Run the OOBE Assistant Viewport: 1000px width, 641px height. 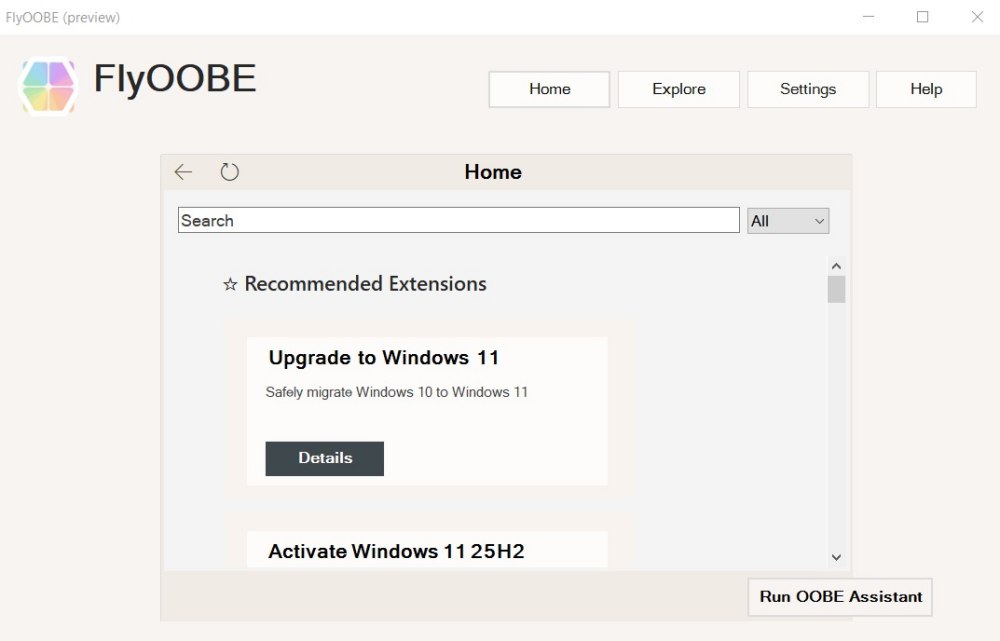(839, 597)
